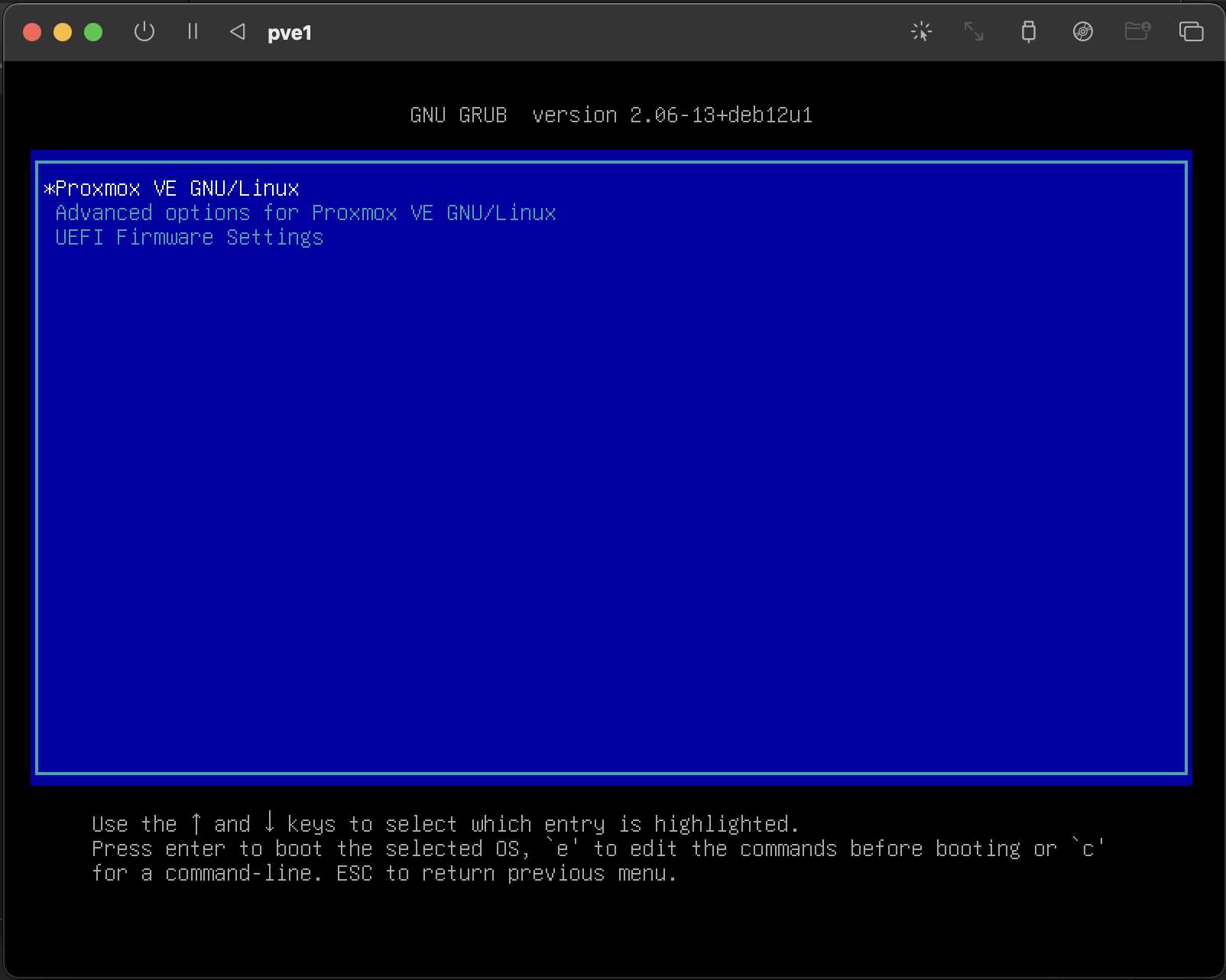Click the 'ESC to return previous menu' line
The width and height of the screenshot is (1226, 980).
(384, 873)
